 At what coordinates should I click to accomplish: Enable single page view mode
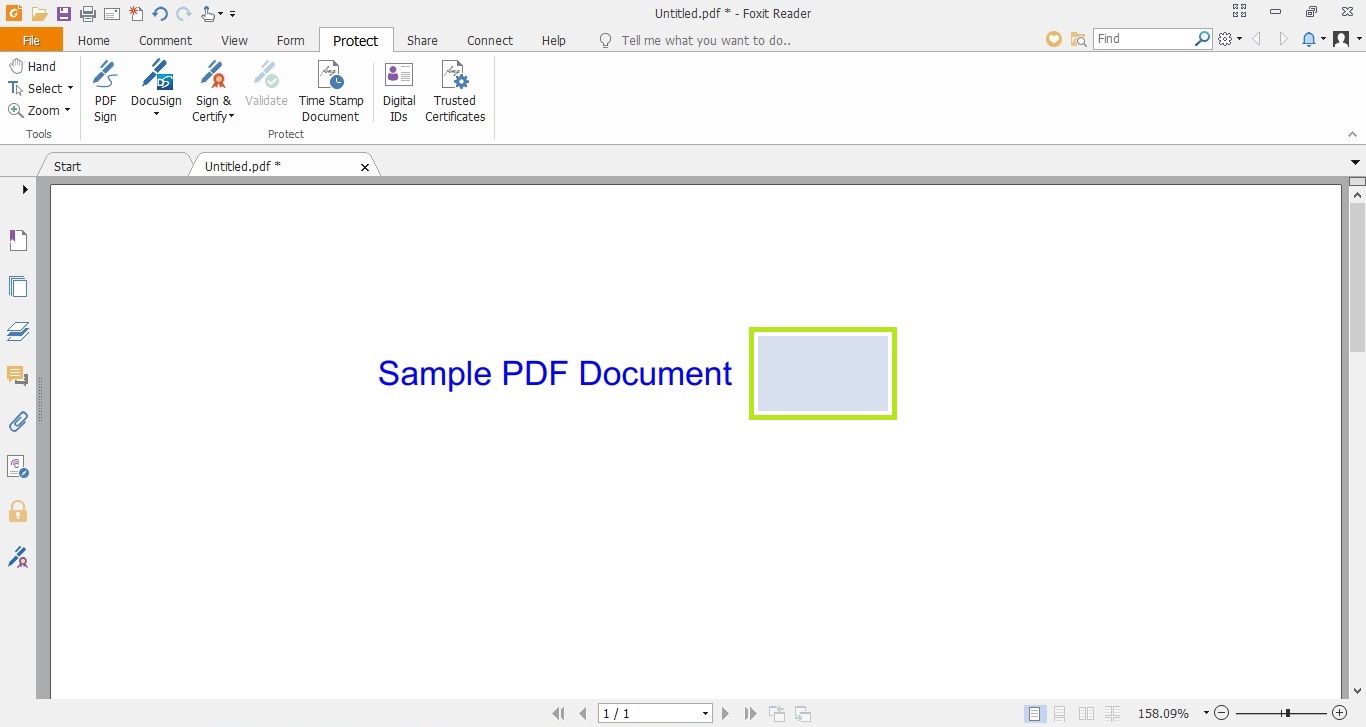1035,714
